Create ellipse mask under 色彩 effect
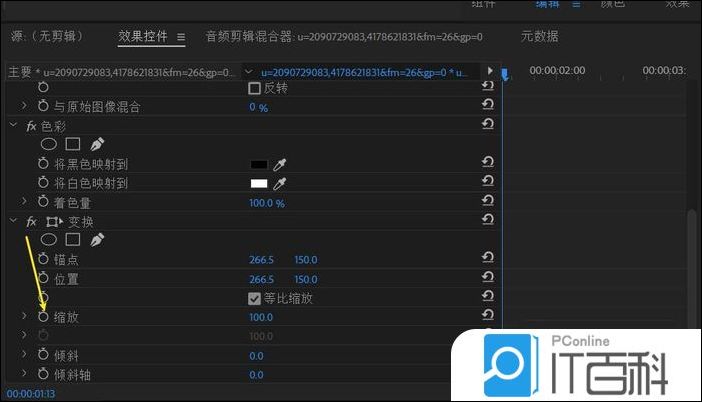Screen dimensions: 702x402 [49, 144]
